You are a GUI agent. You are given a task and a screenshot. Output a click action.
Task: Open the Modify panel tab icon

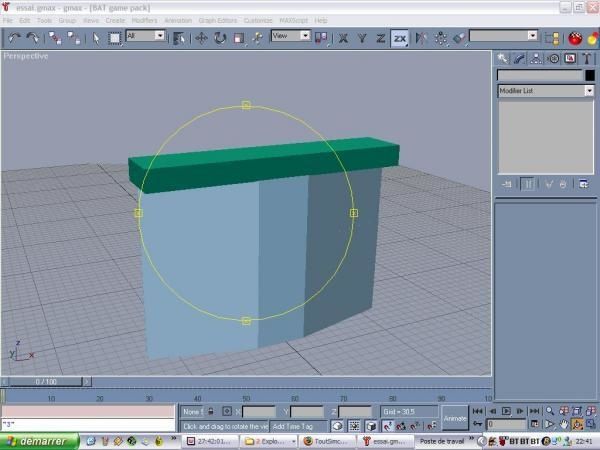[519, 59]
